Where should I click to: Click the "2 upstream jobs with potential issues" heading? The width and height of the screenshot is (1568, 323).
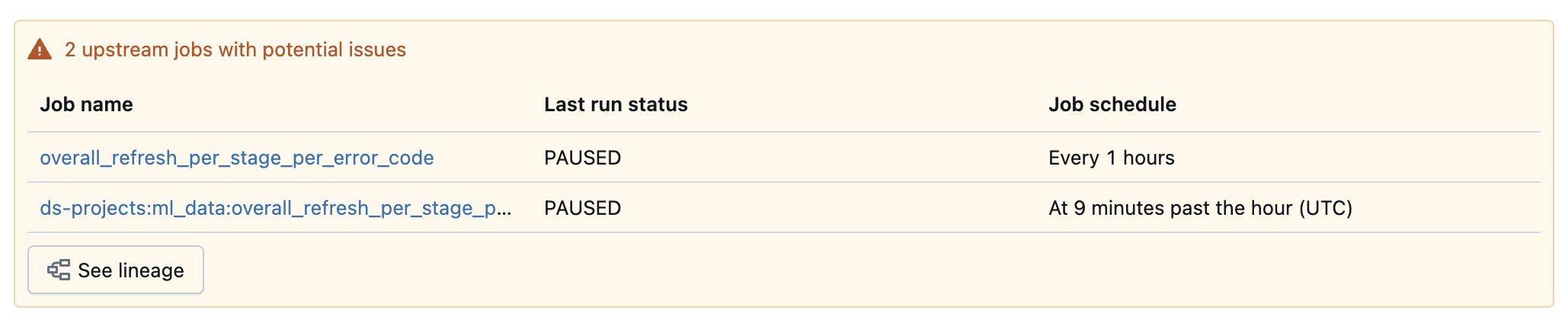(x=235, y=50)
